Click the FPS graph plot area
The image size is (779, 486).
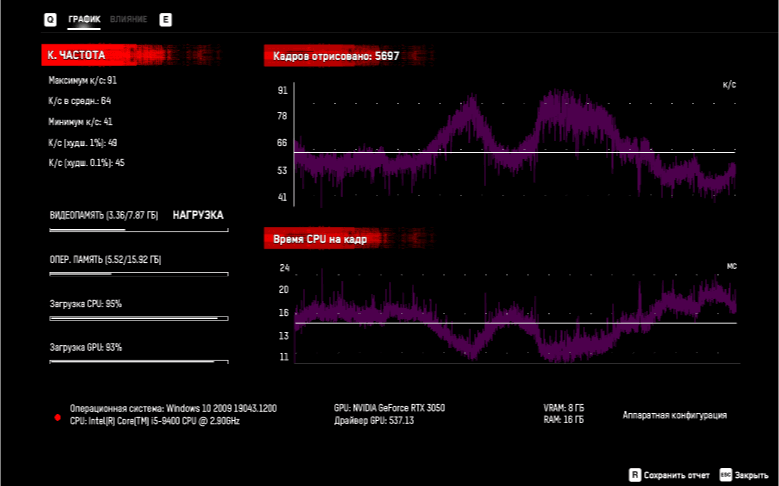click(x=515, y=144)
